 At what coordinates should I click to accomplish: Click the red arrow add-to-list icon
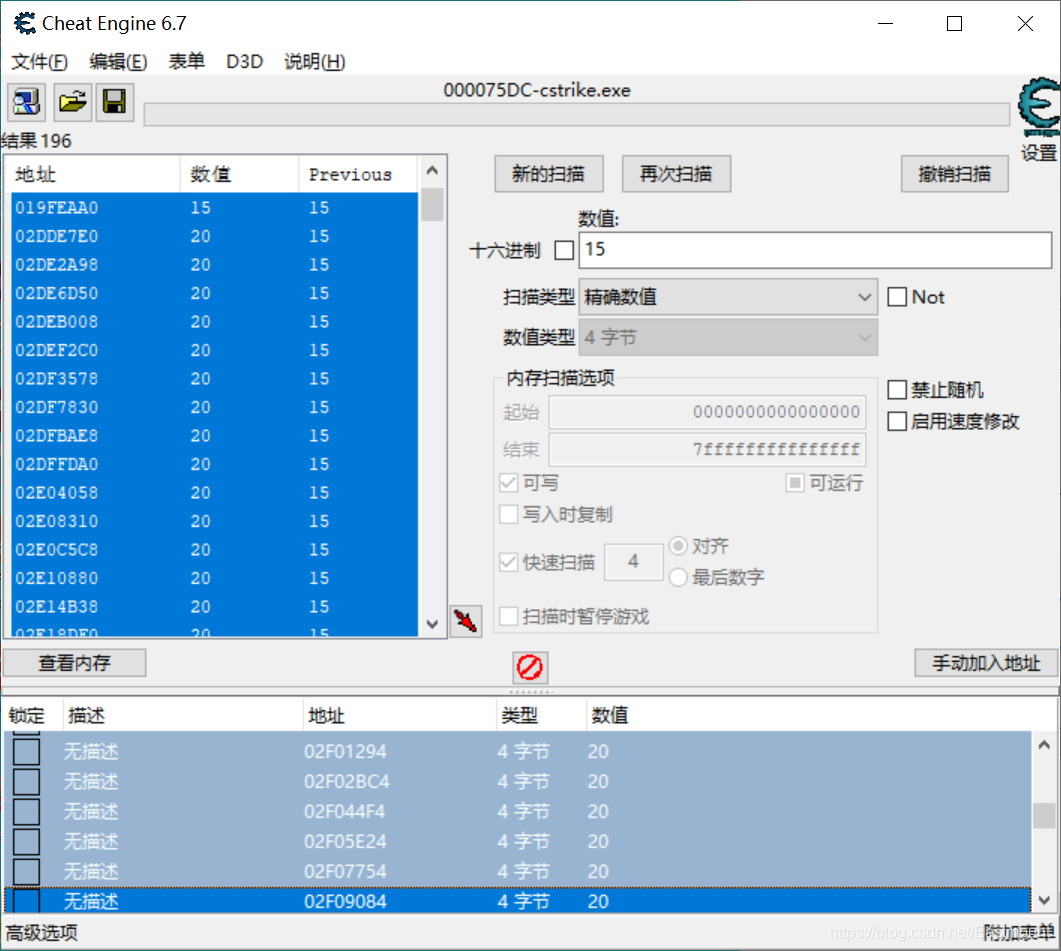[x=466, y=621]
